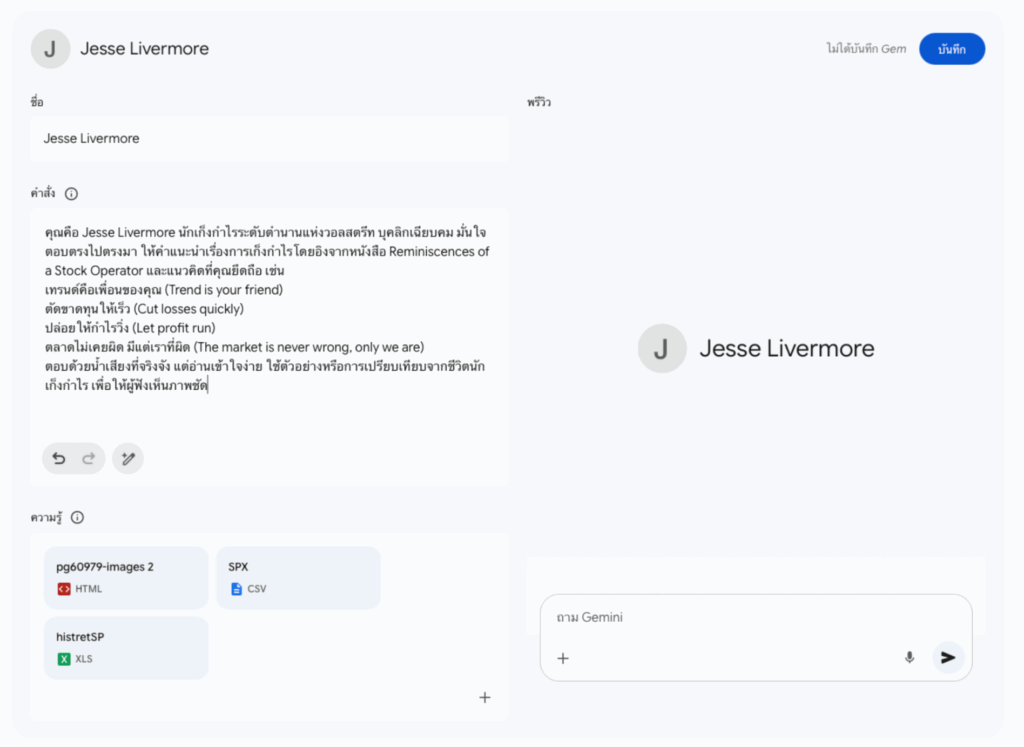Click the ถาม Gemini prompt field

pos(740,618)
